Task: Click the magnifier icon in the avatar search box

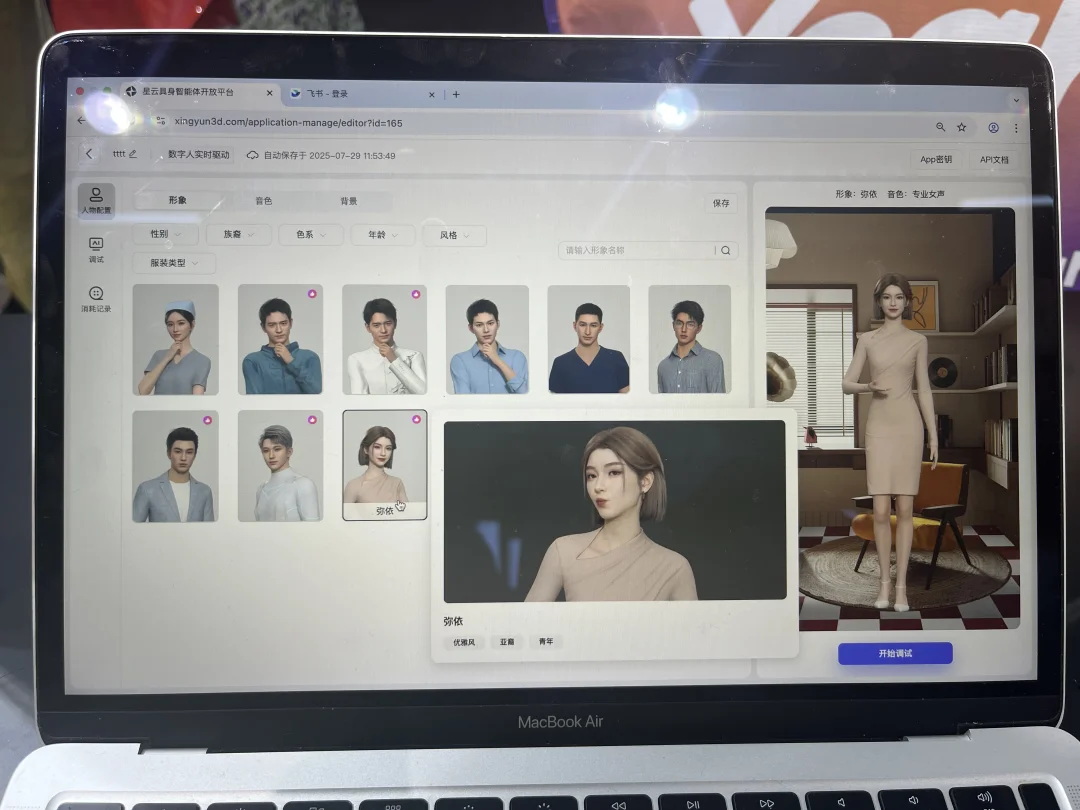Action: pyautogui.click(x=725, y=250)
